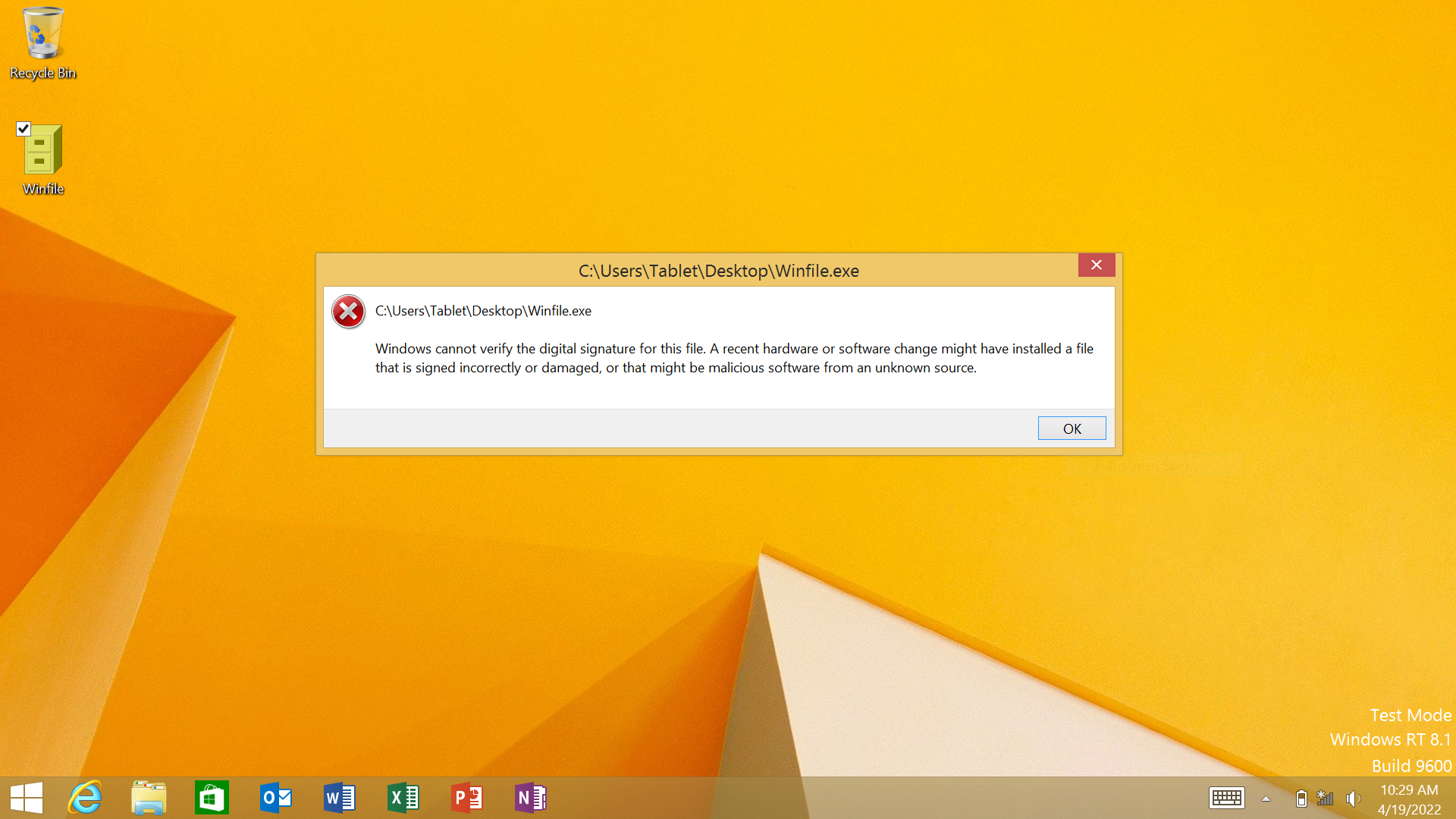This screenshot has height=819, width=1456.
Task: Open the Windows Start button
Action: [27, 798]
